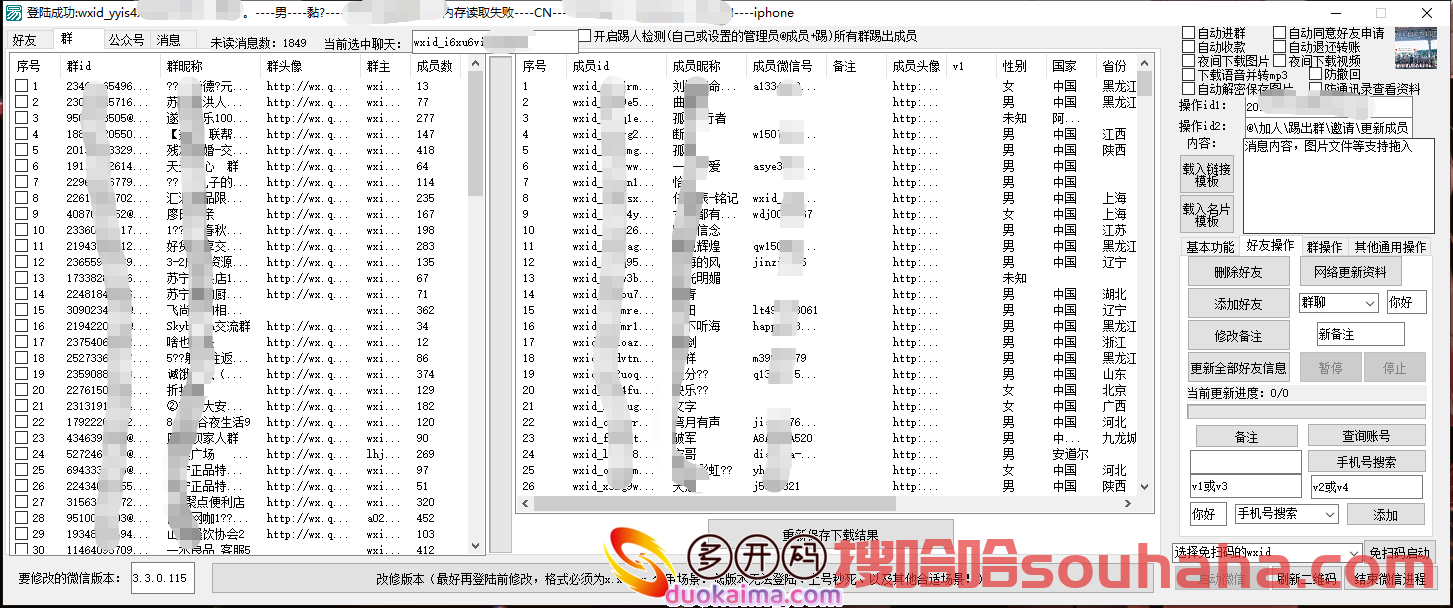Tick the checkbox for group row 1

point(21,86)
